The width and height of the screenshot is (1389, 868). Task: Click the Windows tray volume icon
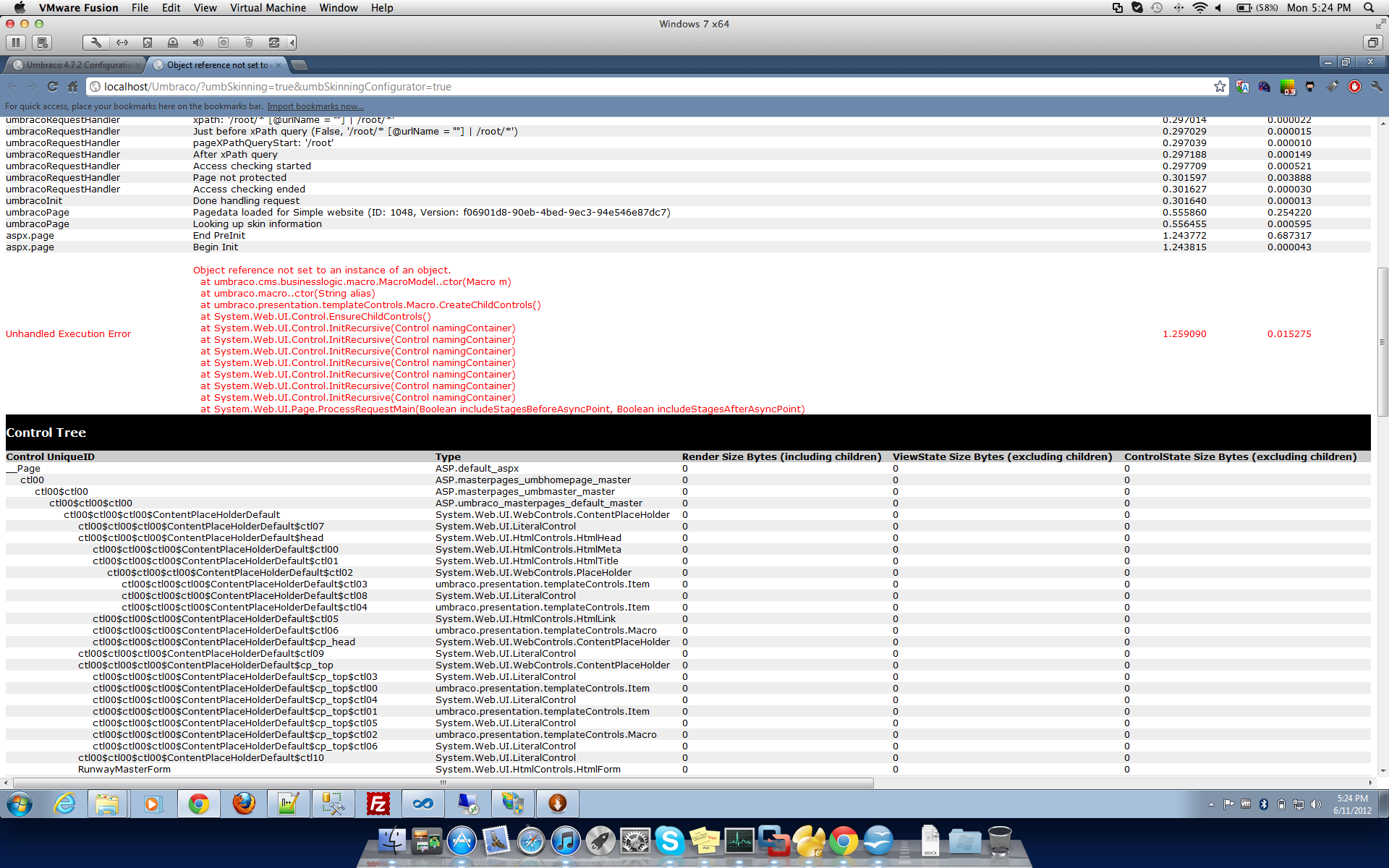pos(1316,804)
